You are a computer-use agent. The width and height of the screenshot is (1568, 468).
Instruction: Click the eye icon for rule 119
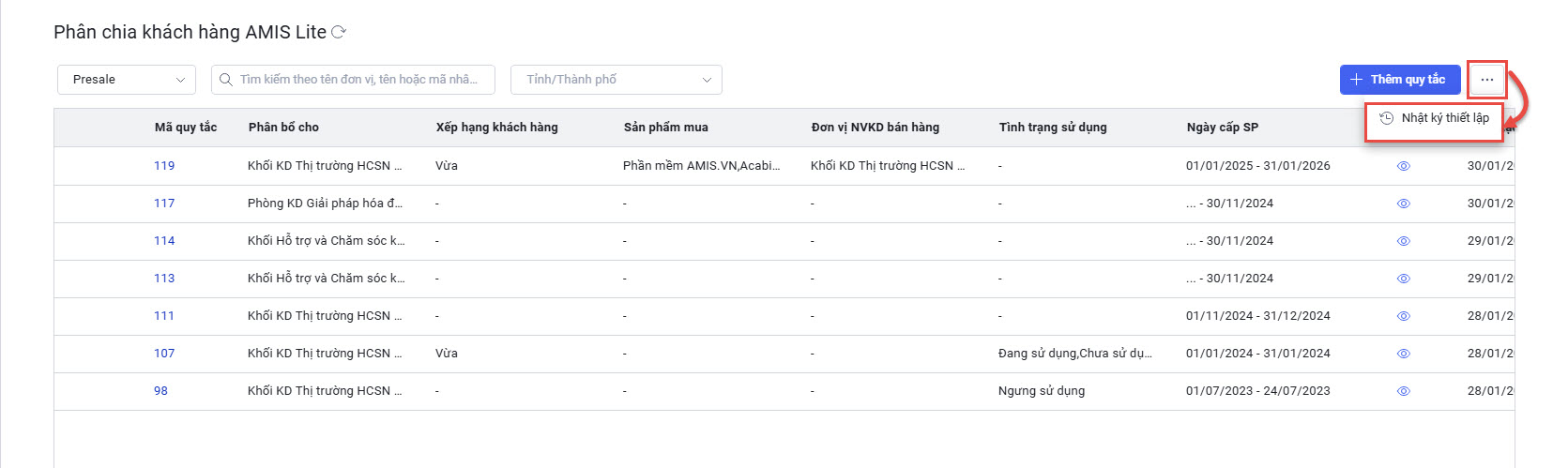tap(1404, 166)
